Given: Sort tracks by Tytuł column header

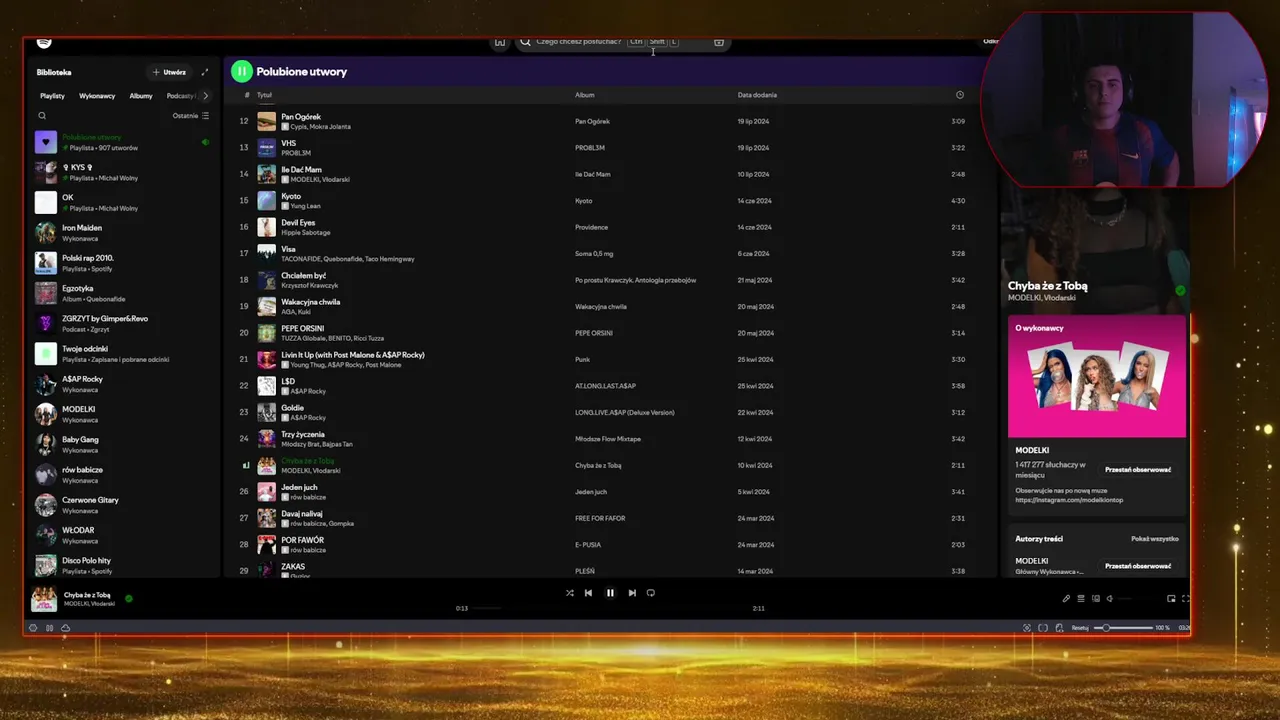Looking at the screenshot, I should 264,95.
